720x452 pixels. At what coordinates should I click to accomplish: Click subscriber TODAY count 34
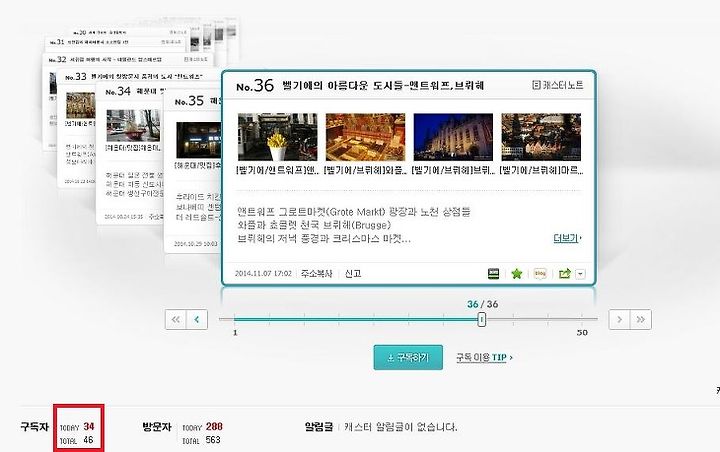tap(89, 427)
